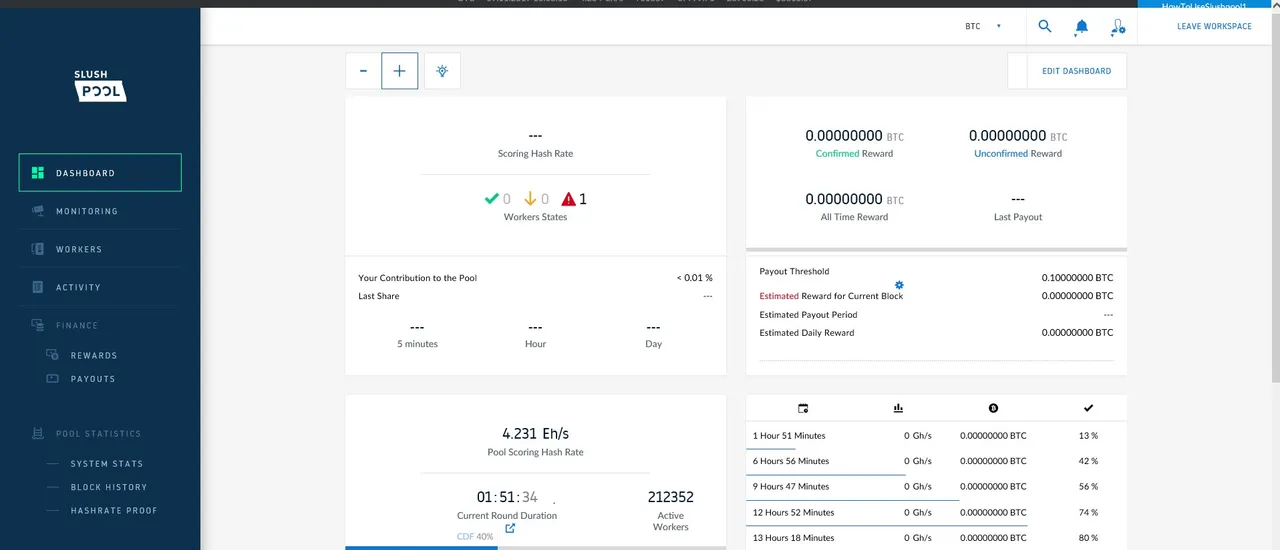Click the minus zoom-out button
1280x550 pixels.
pyautogui.click(x=363, y=71)
